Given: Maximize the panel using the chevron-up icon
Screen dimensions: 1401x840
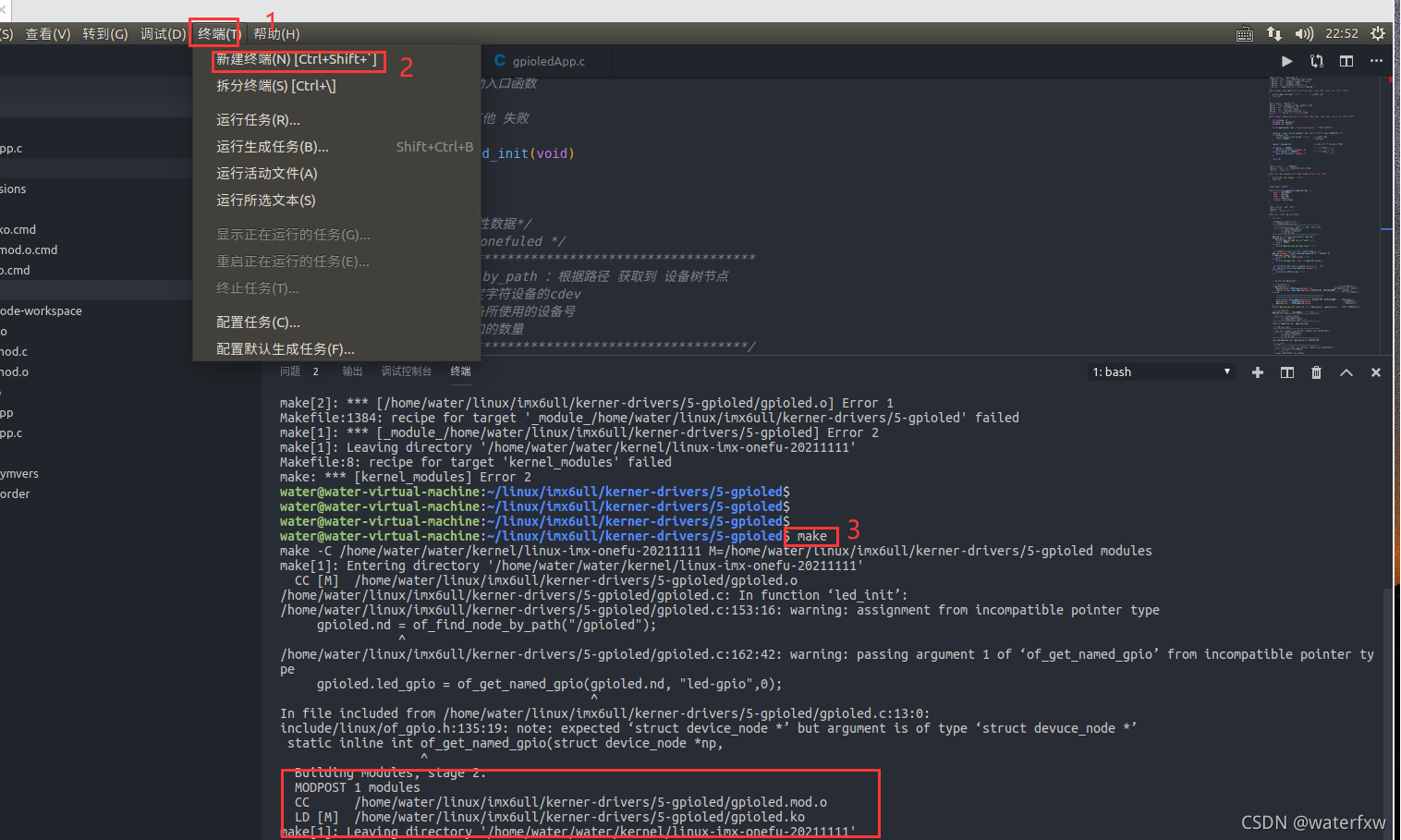Looking at the screenshot, I should pos(1346,372).
